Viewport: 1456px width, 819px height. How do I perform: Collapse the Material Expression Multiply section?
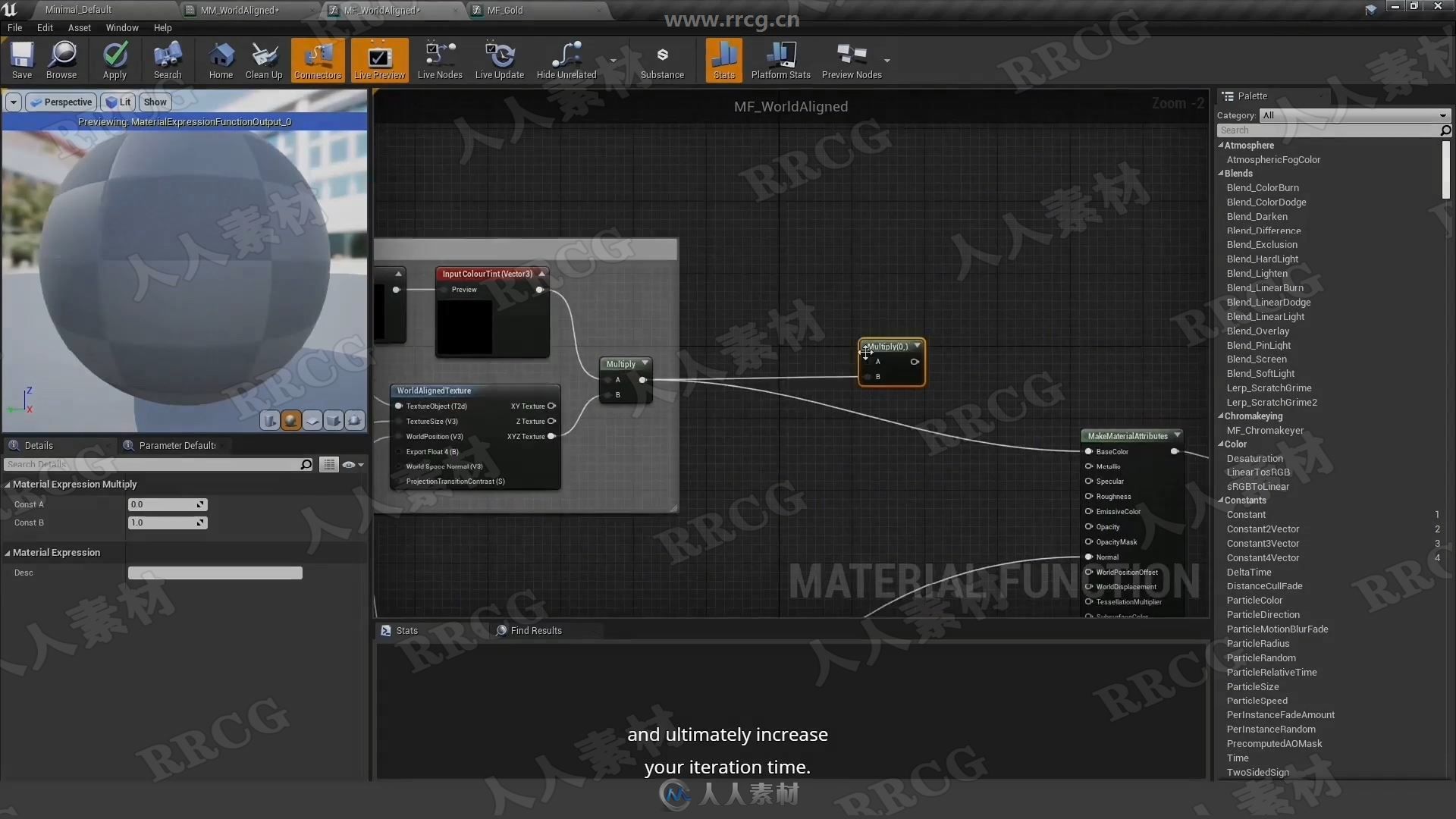[x=8, y=485]
